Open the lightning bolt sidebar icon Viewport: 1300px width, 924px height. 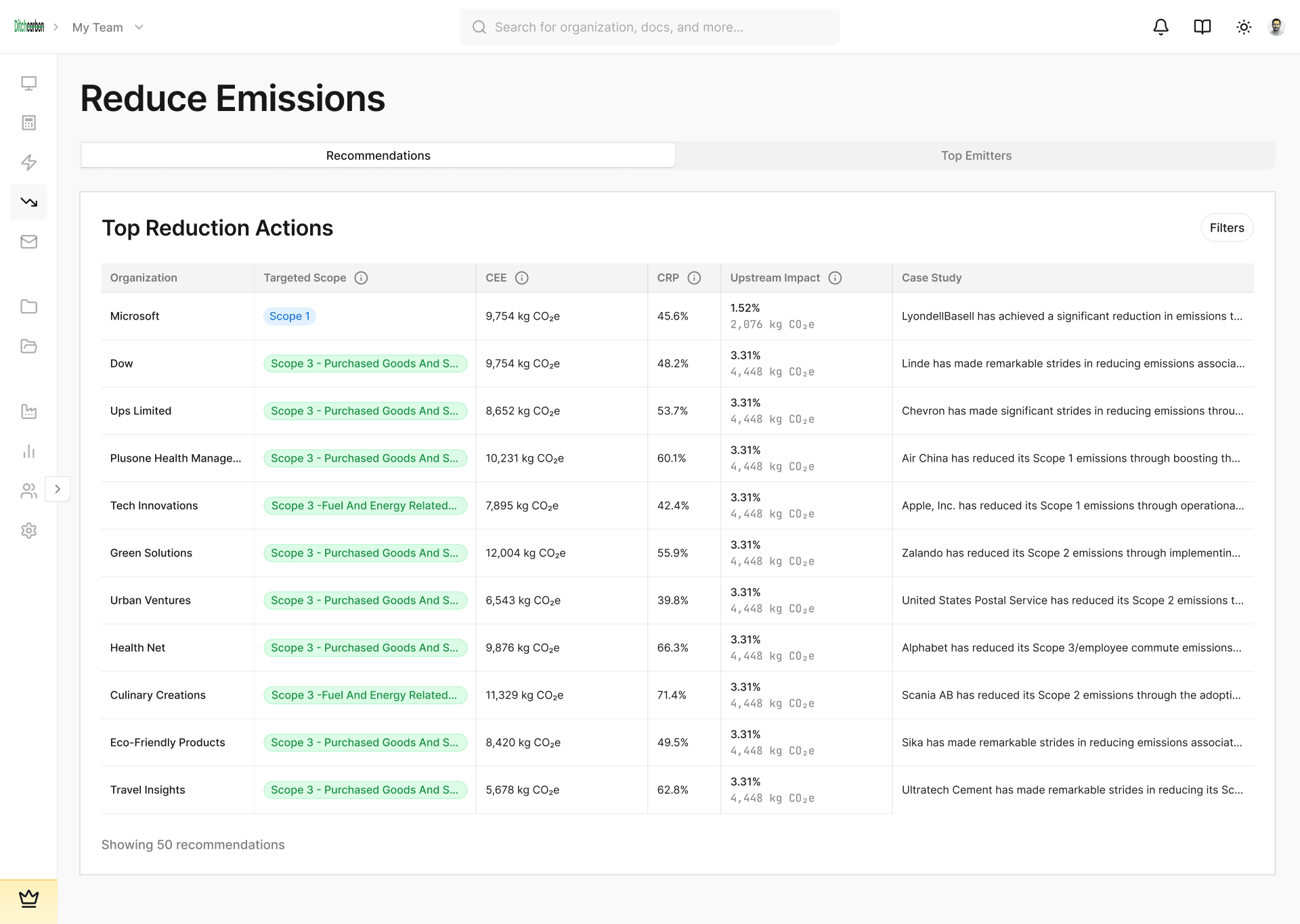[x=28, y=162]
